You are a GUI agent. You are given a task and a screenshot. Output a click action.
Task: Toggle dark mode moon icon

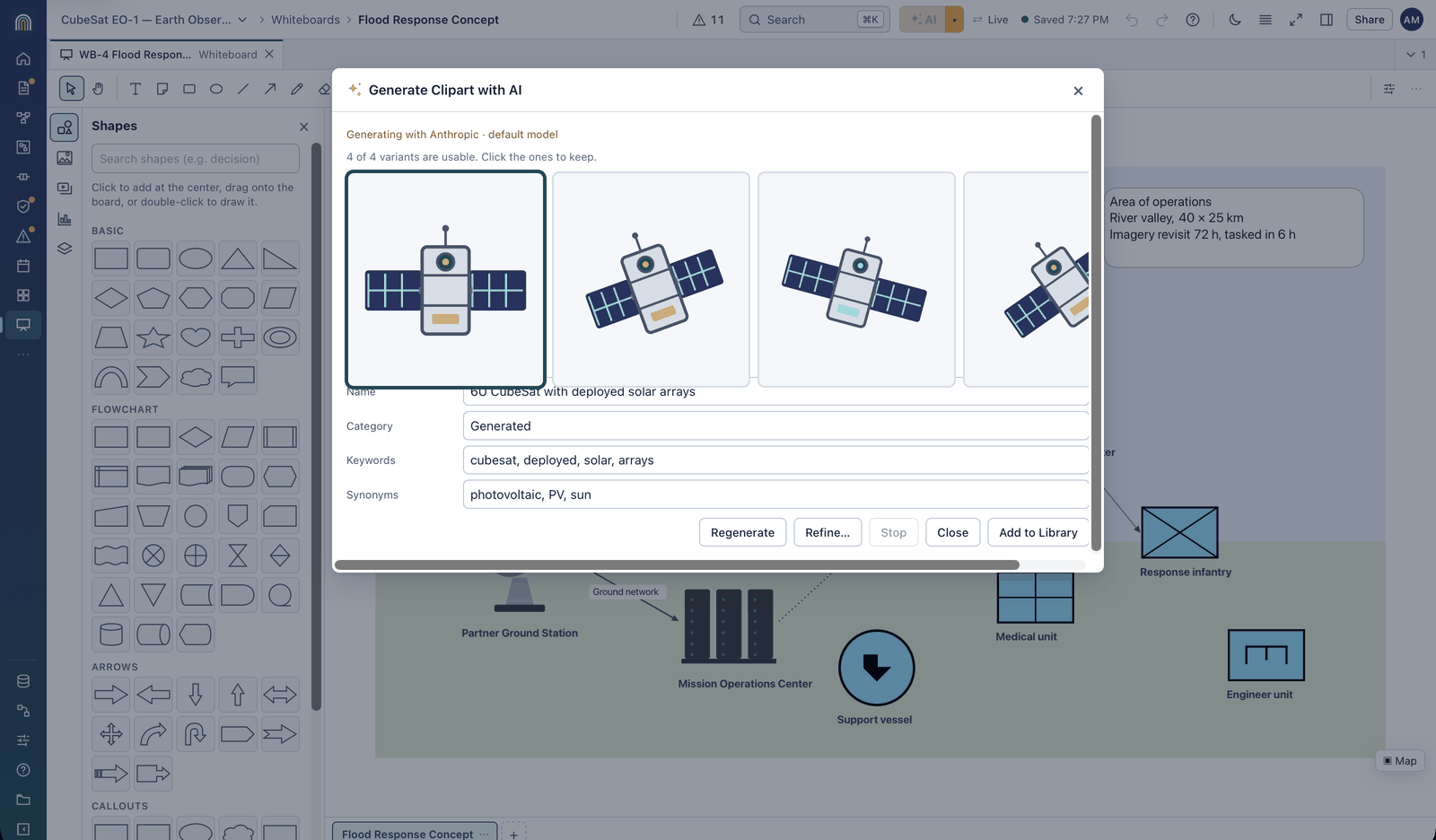coord(1235,20)
